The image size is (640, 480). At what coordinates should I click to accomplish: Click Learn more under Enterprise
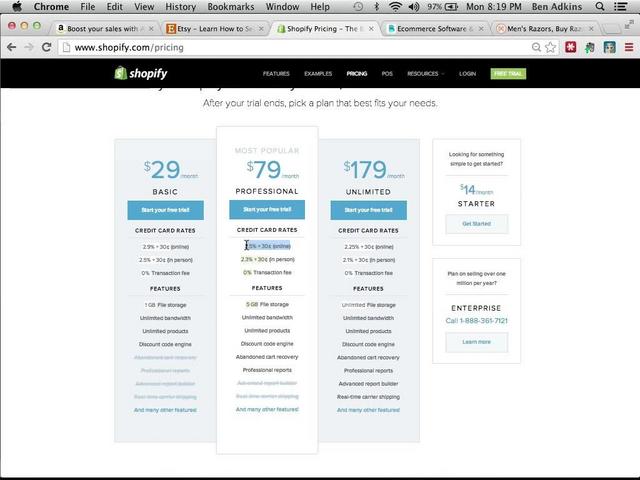click(477, 342)
